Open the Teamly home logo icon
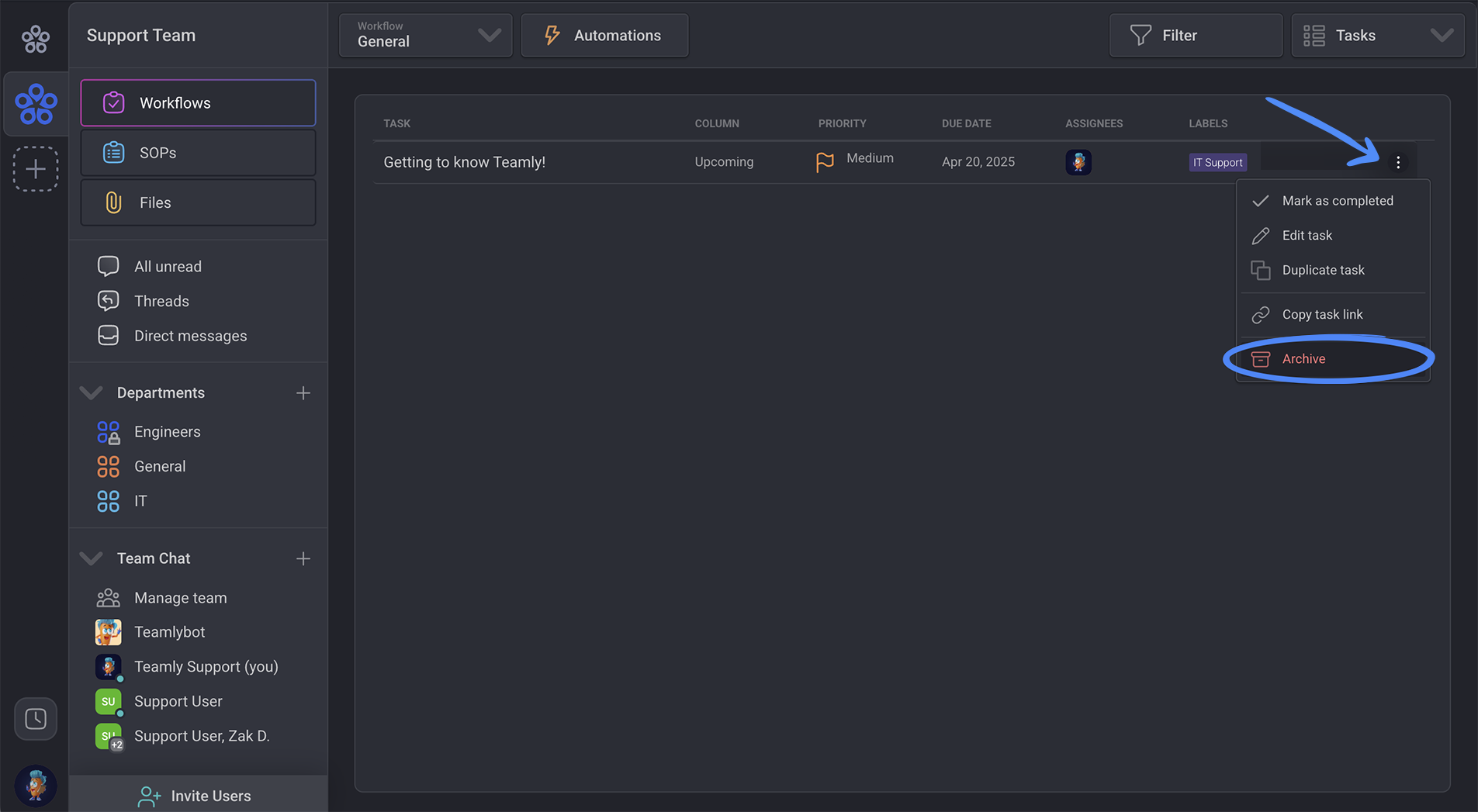The height and width of the screenshot is (812, 1478). click(36, 38)
